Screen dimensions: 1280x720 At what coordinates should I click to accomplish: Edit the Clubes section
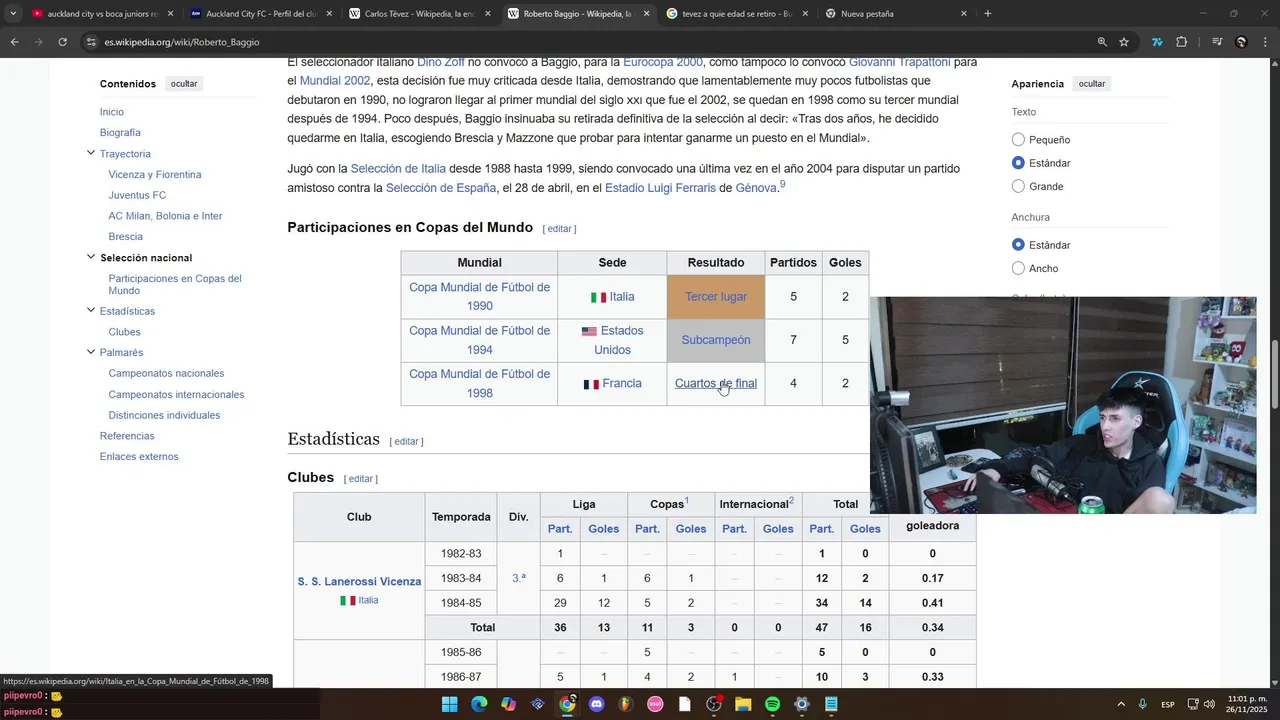(361, 479)
